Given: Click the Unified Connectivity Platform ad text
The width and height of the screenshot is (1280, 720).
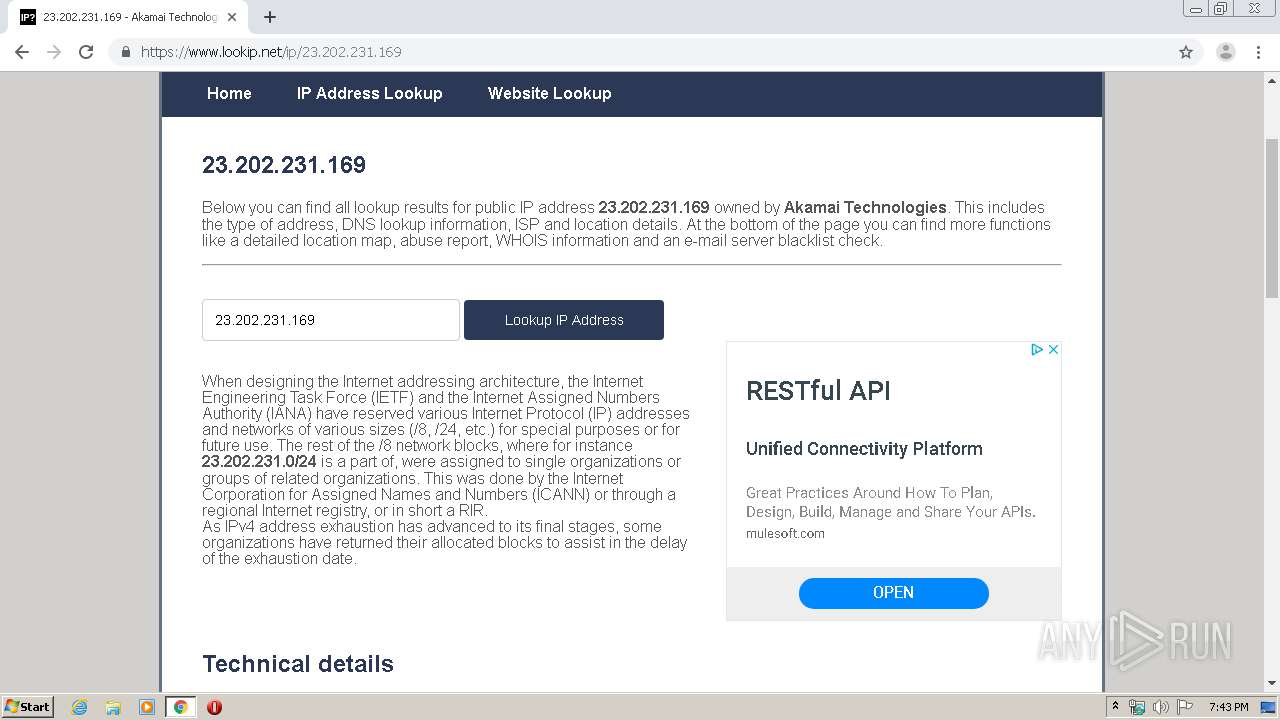Looking at the screenshot, I should (x=864, y=449).
